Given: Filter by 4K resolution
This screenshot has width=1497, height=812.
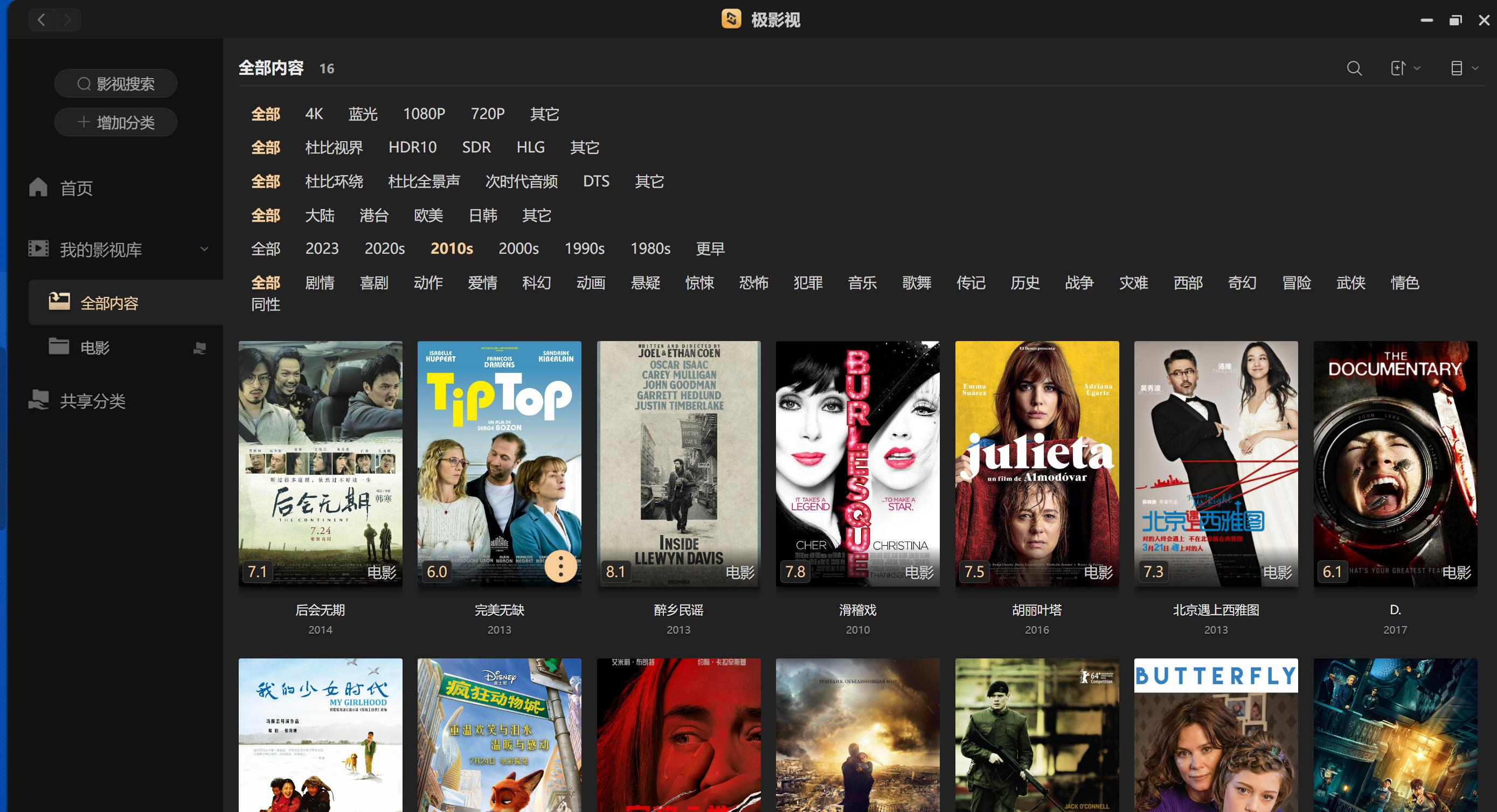Looking at the screenshot, I should coord(314,114).
